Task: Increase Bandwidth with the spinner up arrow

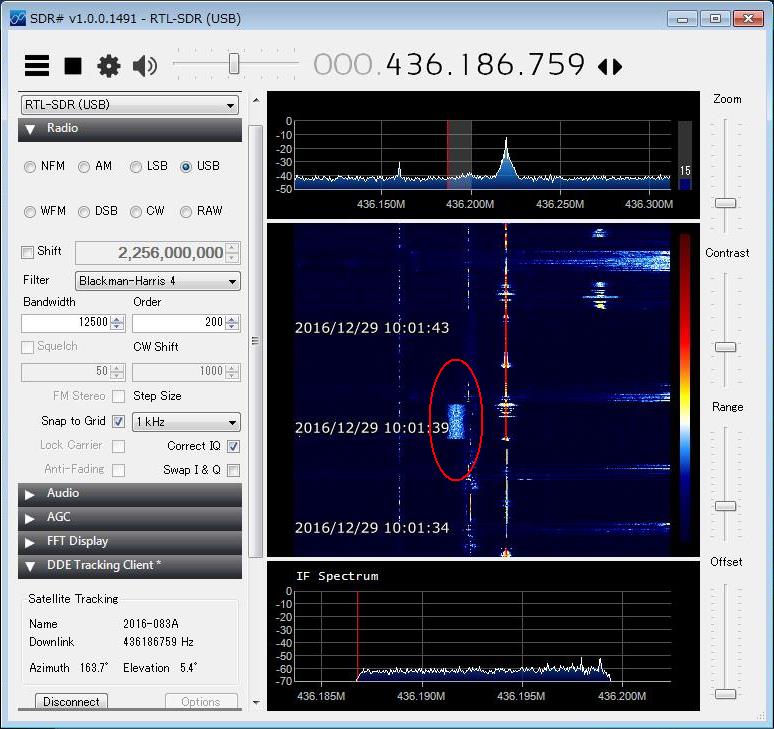Action: tap(117, 319)
